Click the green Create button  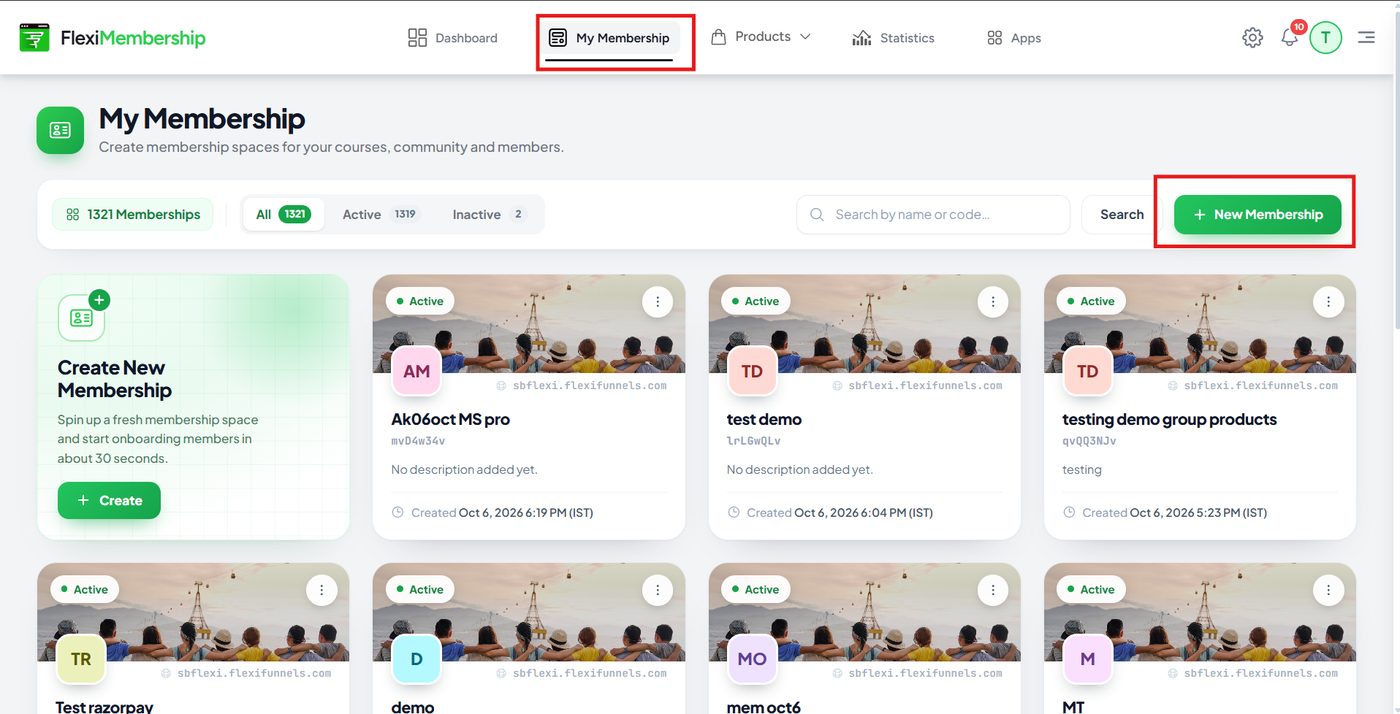coord(109,500)
